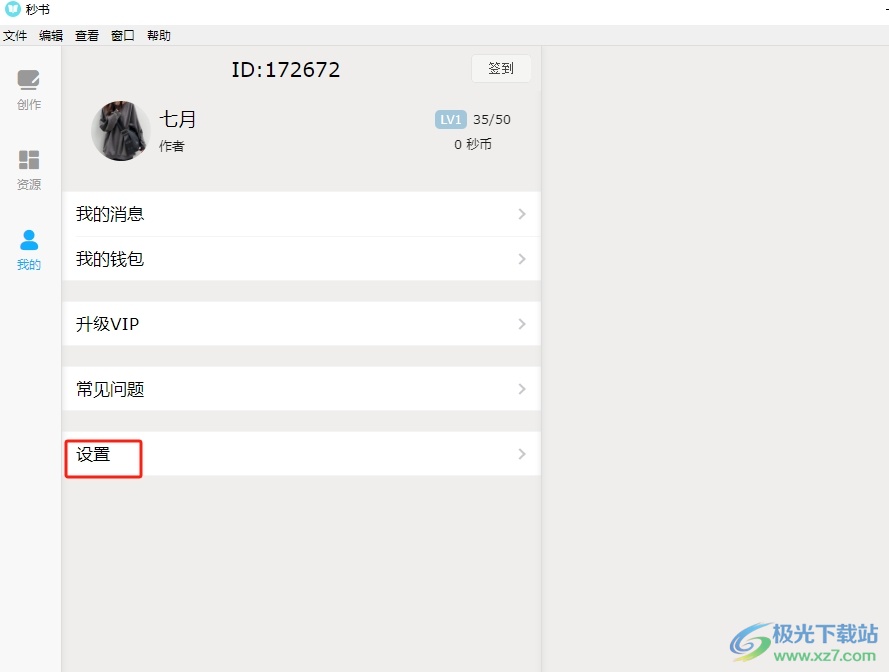Expand 升级VIP chevron arrow
889x672 pixels.
point(522,324)
